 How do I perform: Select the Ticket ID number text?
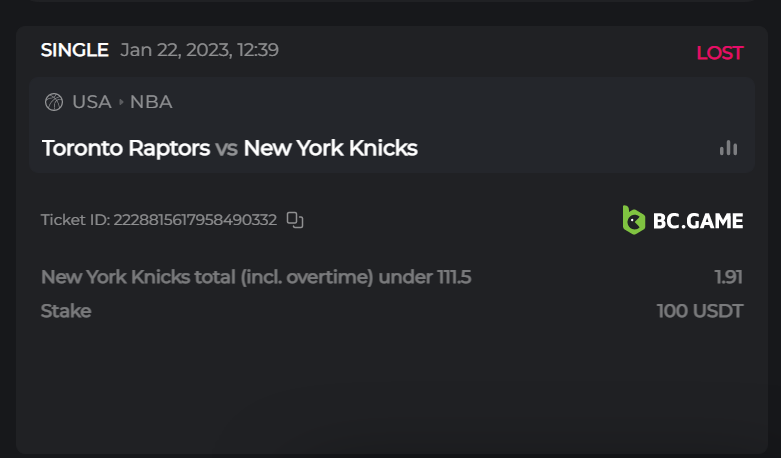195,220
